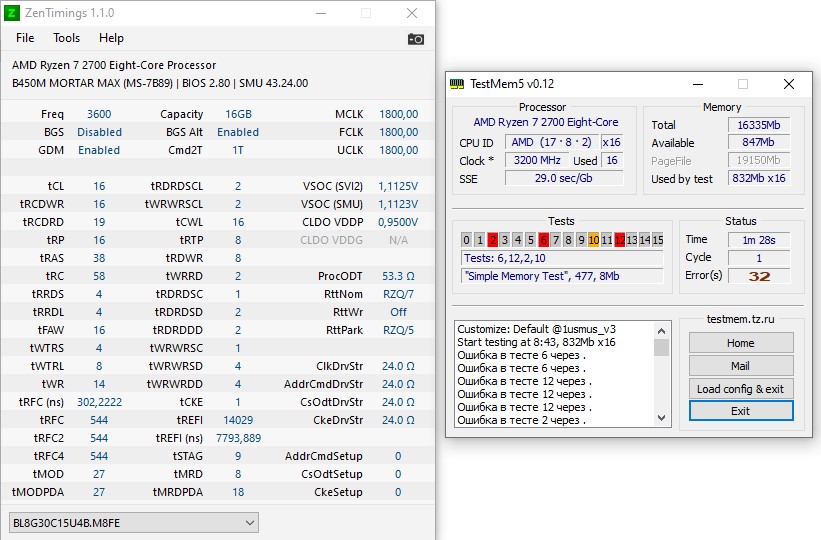821x540 pixels.
Task: Click the RttWr value Off
Action: [x=398, y=312]
